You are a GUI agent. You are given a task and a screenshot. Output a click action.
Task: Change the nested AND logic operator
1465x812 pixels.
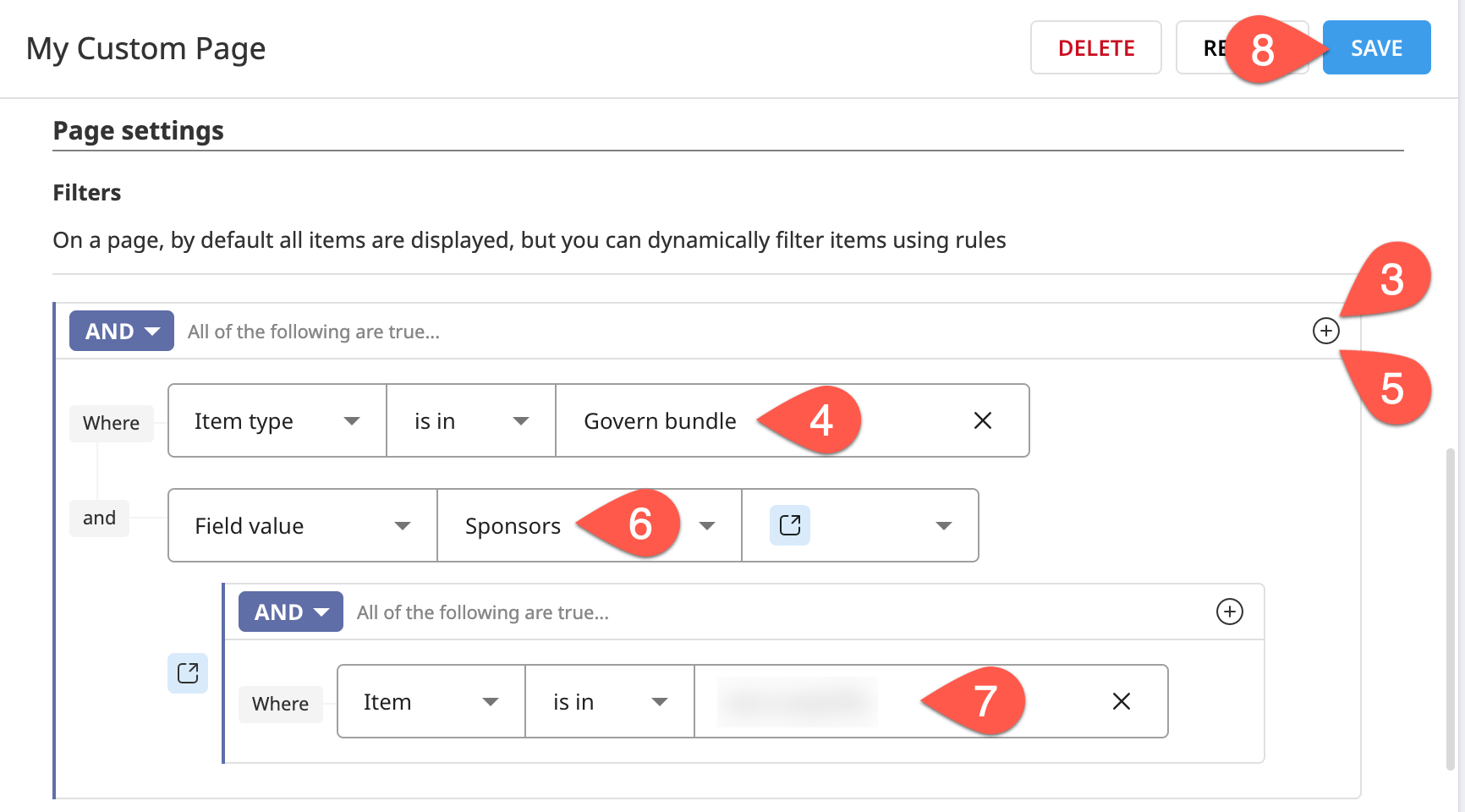(290, 612)
